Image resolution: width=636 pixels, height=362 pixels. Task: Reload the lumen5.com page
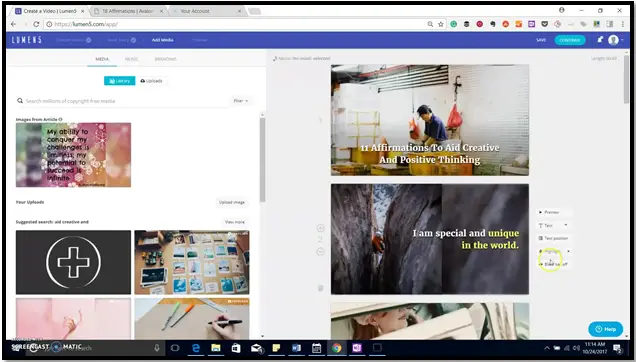(36, 24)
